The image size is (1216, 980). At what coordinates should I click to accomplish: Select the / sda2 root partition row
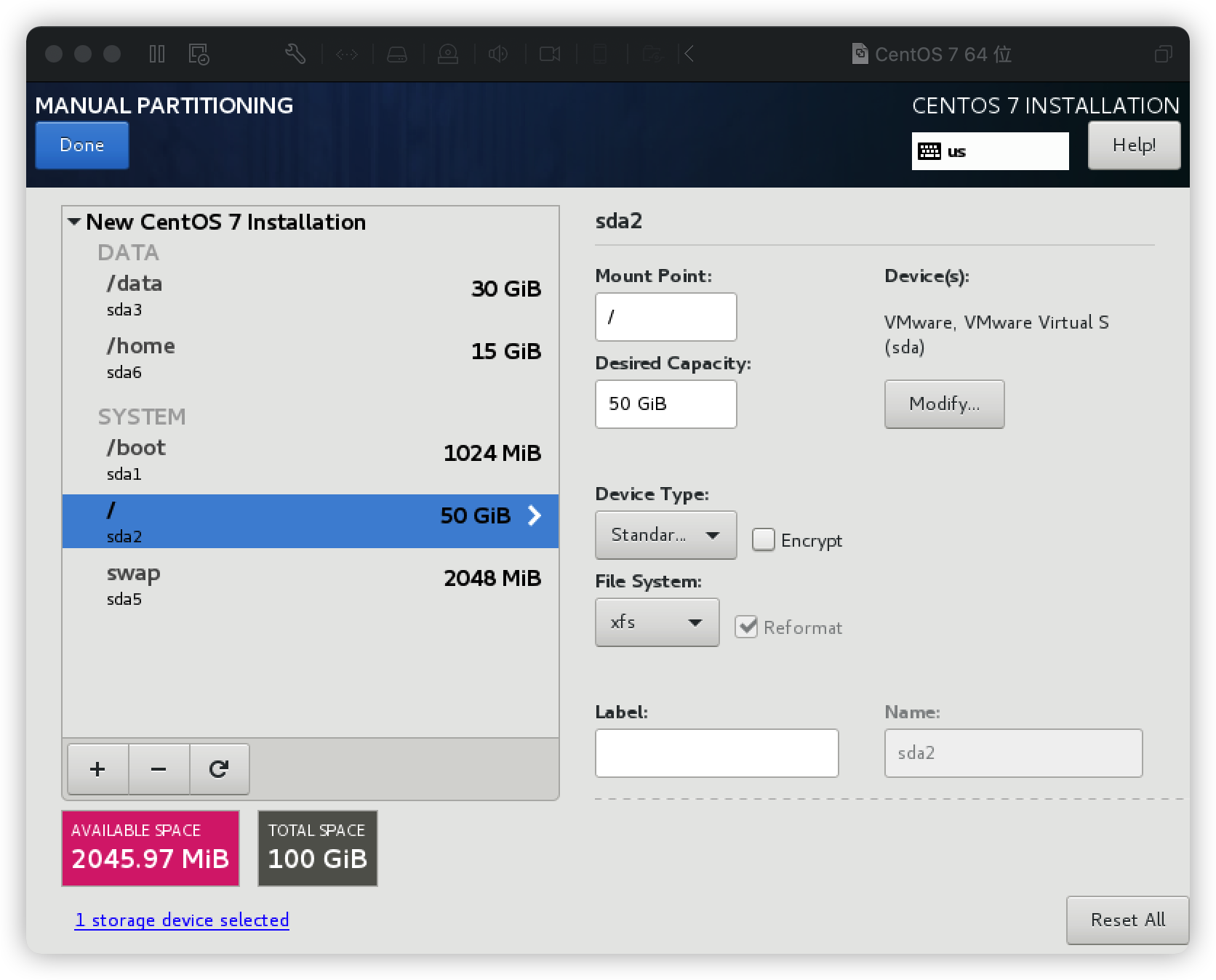click(311, 521)
